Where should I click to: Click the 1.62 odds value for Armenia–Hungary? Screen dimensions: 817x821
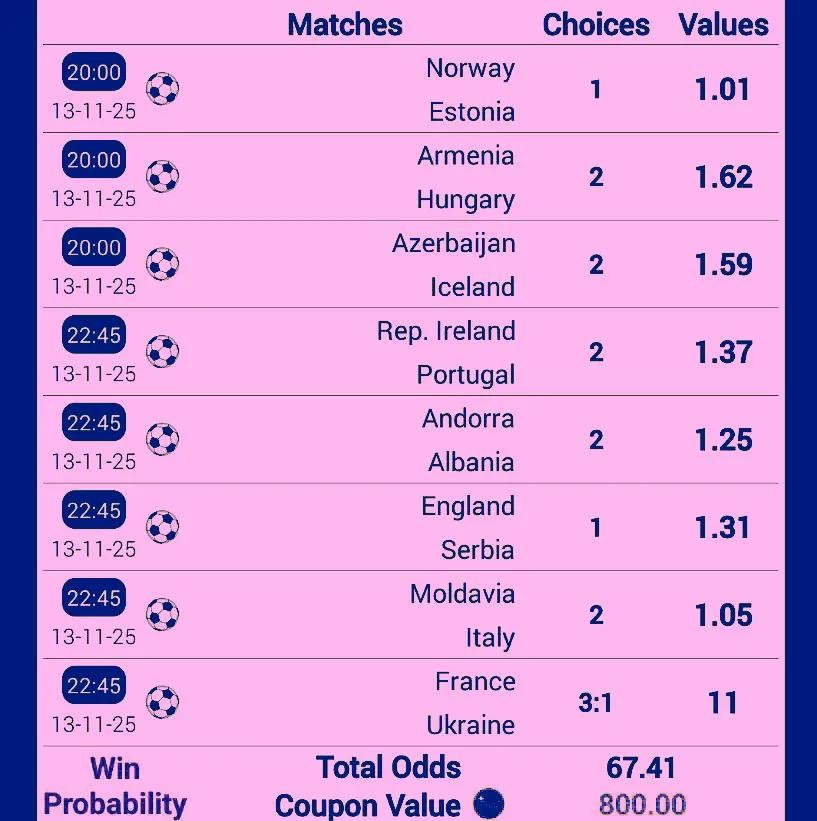723,177
